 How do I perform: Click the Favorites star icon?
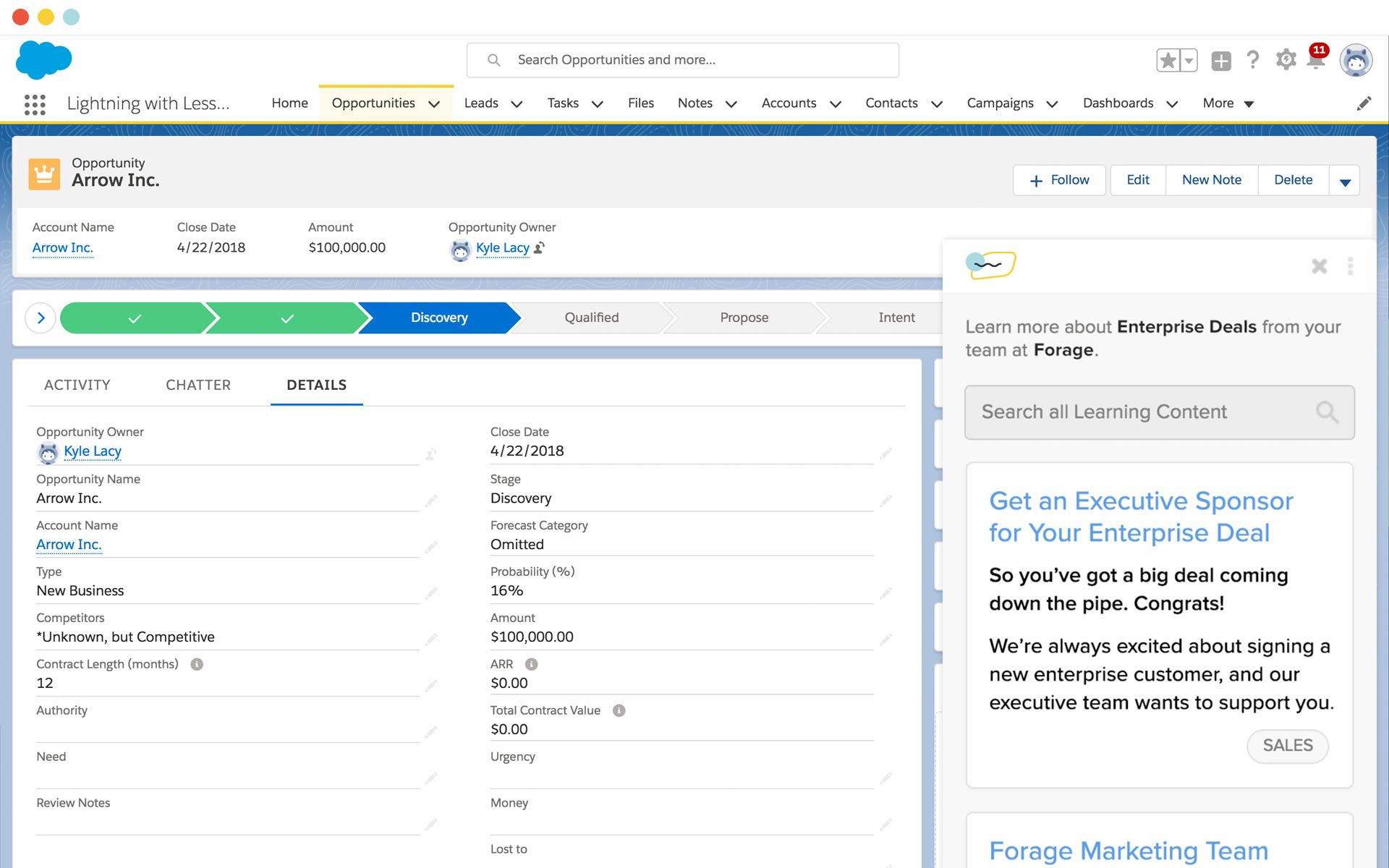tap(1168, 60)
